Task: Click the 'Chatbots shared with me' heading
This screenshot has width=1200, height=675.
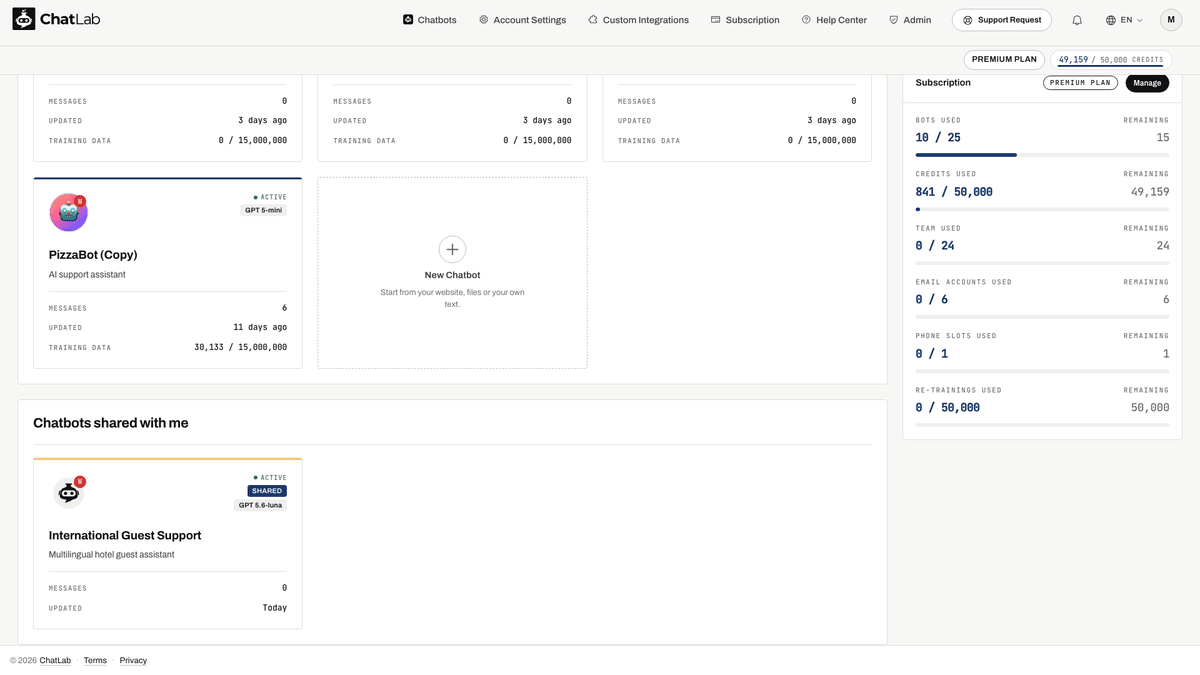Action: point(111,423)
